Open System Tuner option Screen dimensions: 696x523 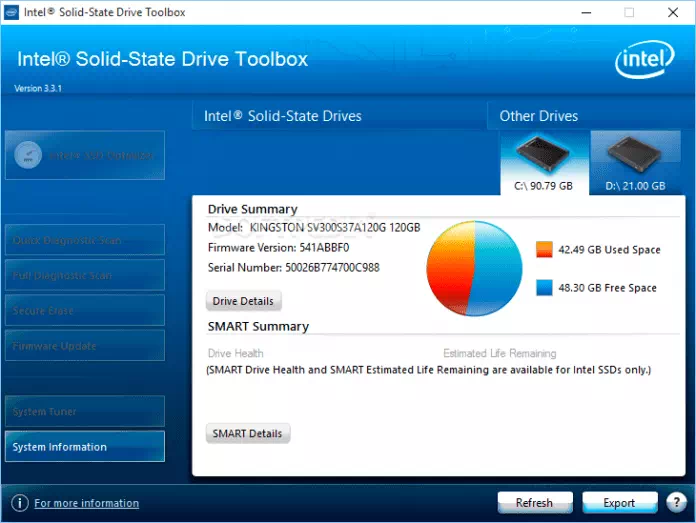point(85,411)
